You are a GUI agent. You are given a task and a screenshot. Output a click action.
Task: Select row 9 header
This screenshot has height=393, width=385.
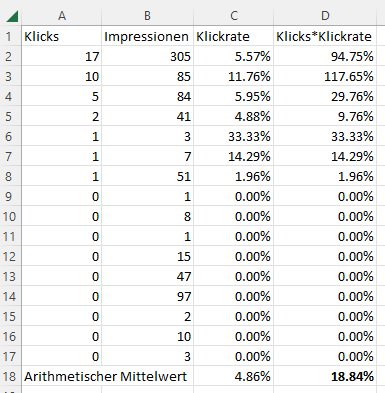coord(9,196)
